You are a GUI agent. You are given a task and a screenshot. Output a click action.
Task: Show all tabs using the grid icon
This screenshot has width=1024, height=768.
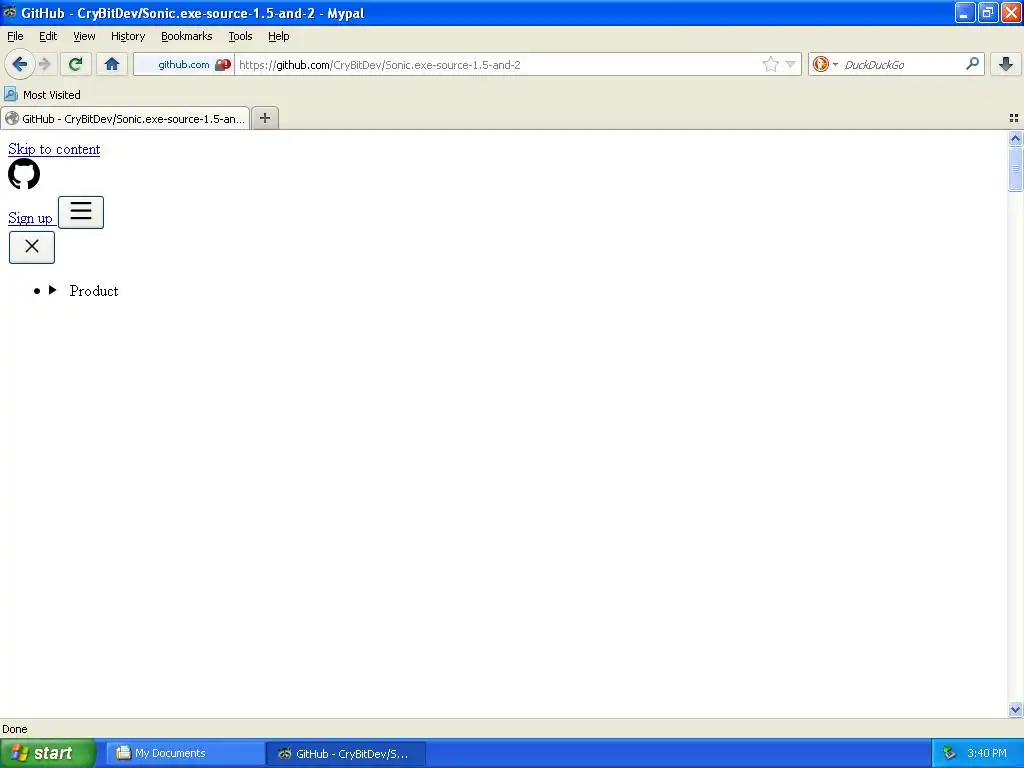1014,118
